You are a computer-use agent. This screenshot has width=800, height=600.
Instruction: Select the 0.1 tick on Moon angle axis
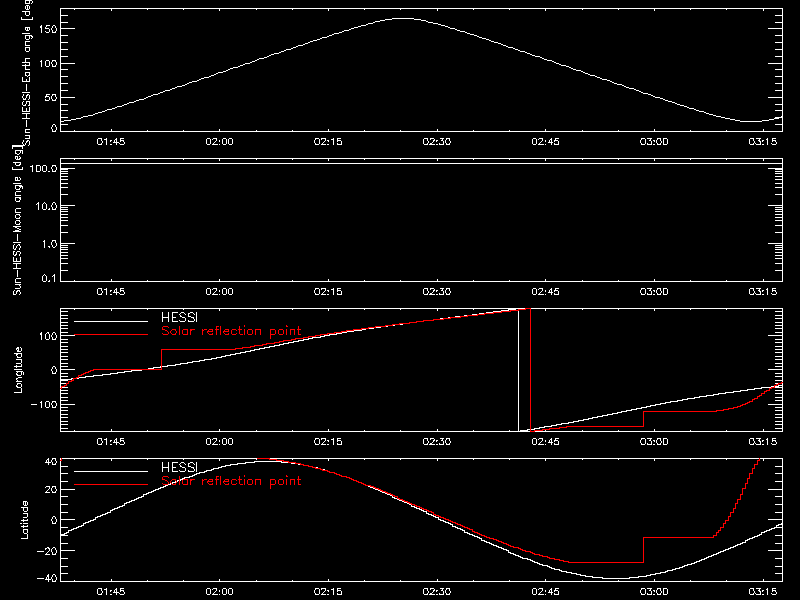coord(49,278)
